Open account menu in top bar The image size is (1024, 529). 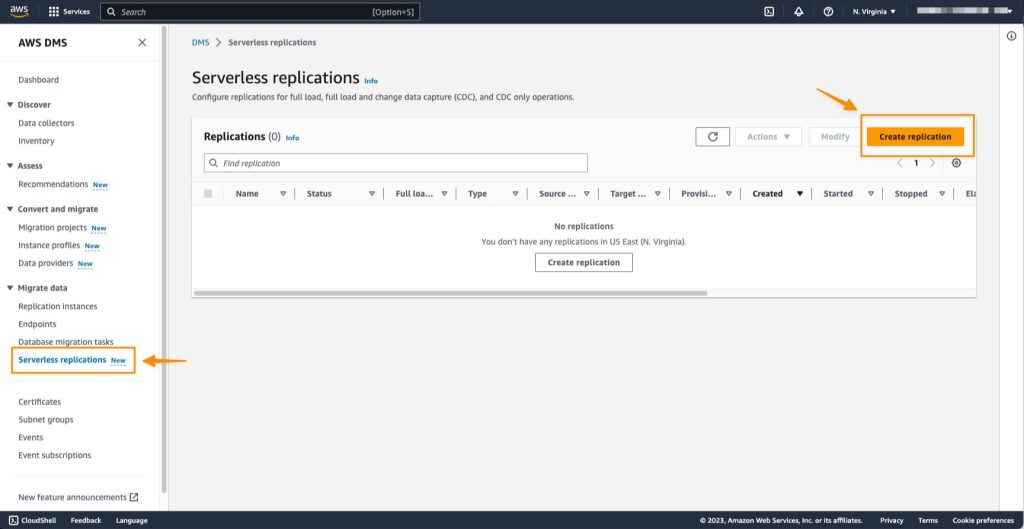tap(964, 11)
